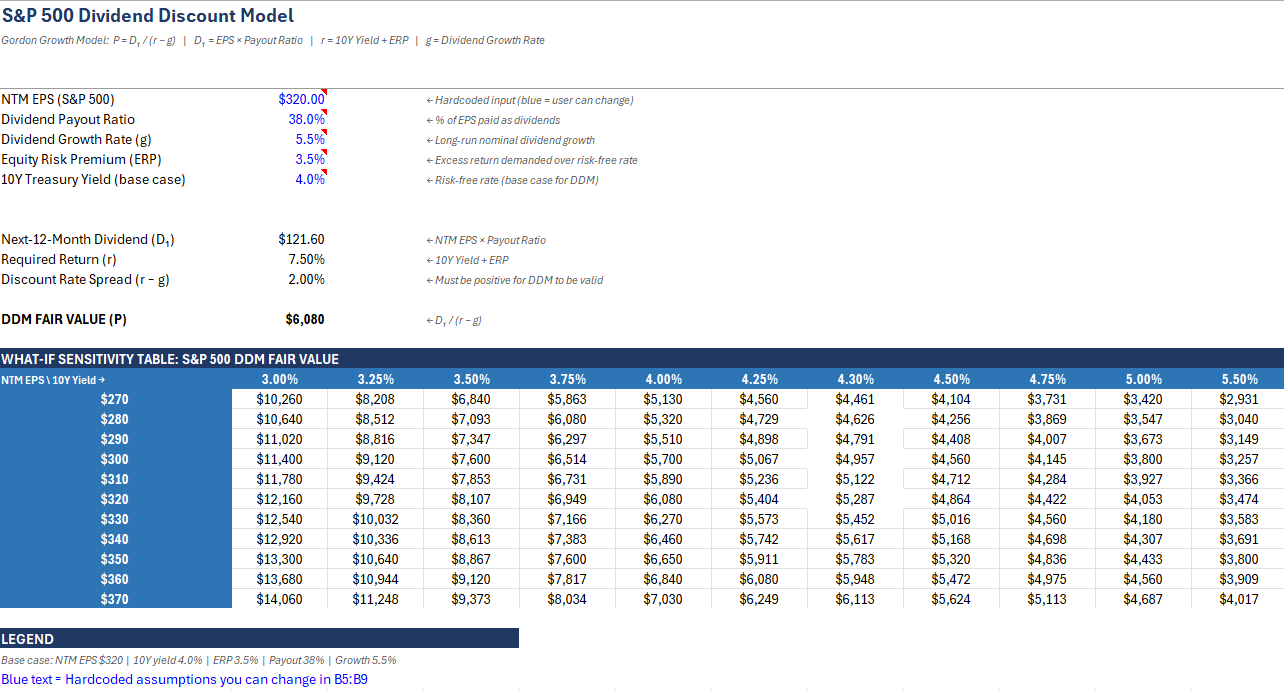Screen dimensions: 1284x691
Task: Click the S&P 500 Dividend Discount Model title
Action: pos(148,16)
